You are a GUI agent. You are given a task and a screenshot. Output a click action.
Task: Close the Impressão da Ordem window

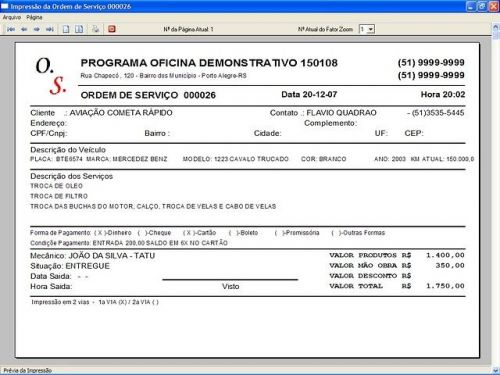click(494, 6)
